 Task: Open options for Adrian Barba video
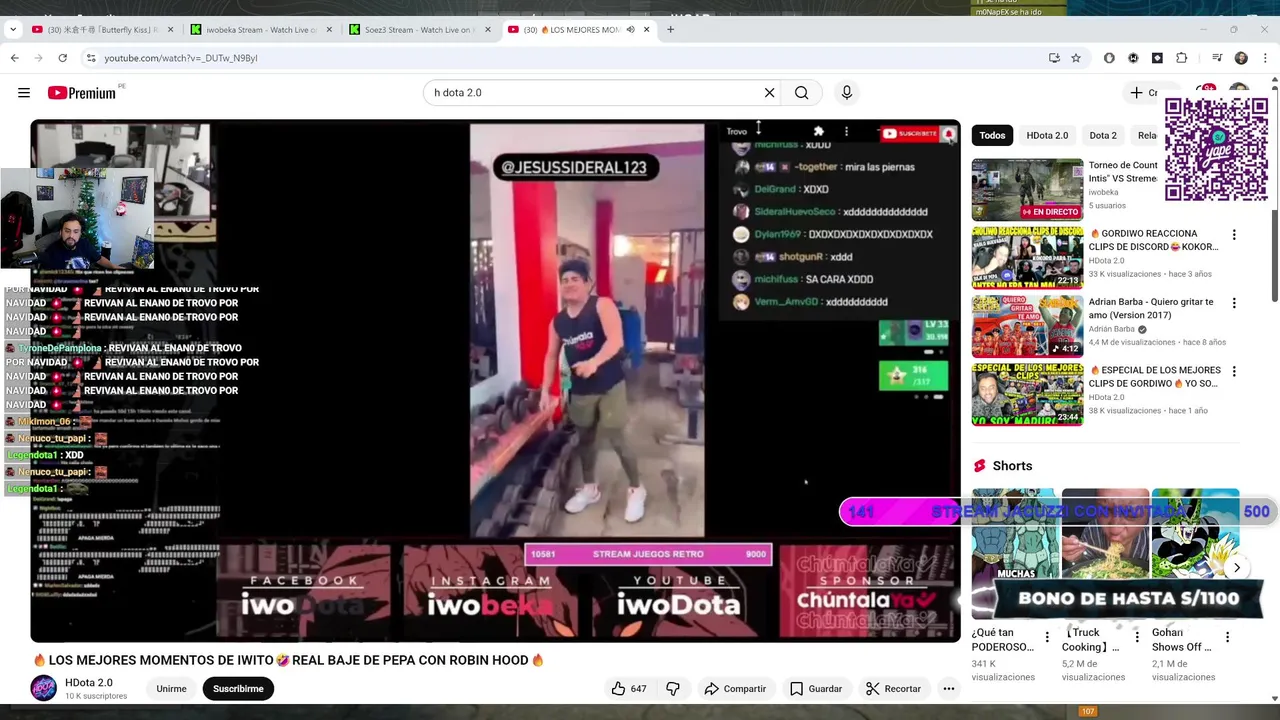click(1234, 303)
